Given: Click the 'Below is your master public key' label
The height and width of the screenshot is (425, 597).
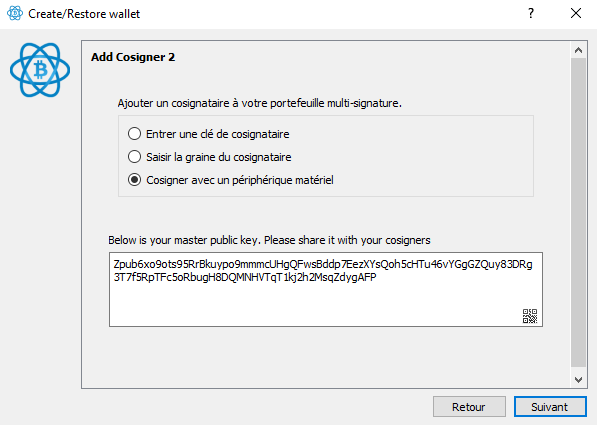Looking at the screenshot, I should 269,240.
